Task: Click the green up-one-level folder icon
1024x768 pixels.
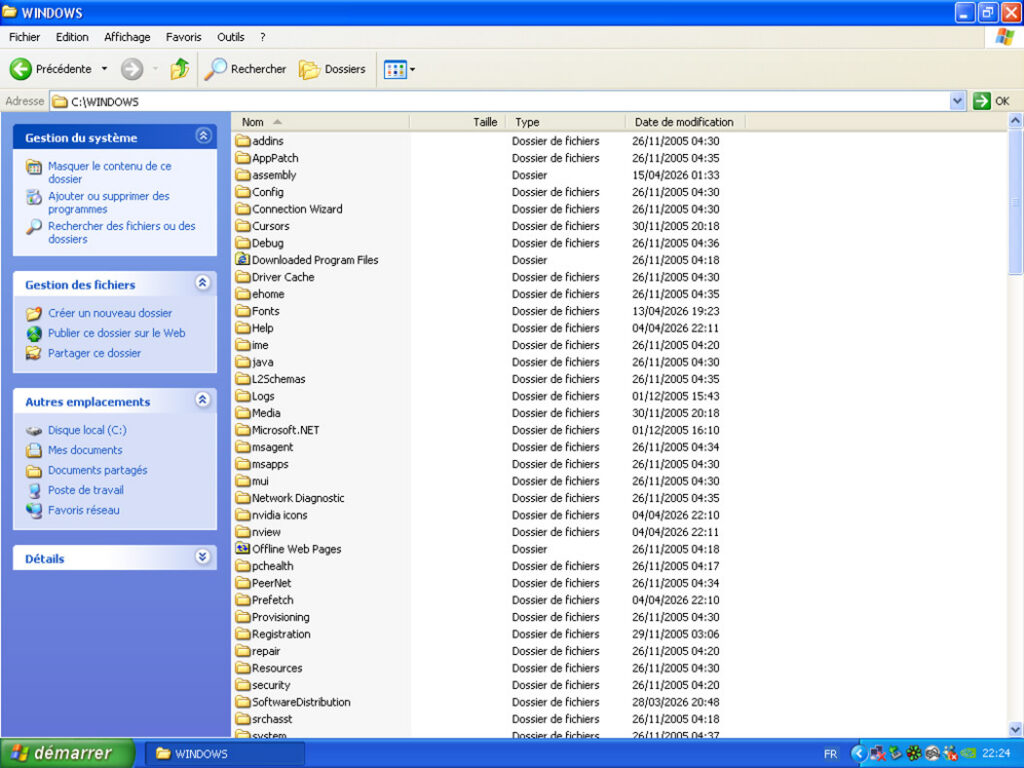Action: (180, 69)
